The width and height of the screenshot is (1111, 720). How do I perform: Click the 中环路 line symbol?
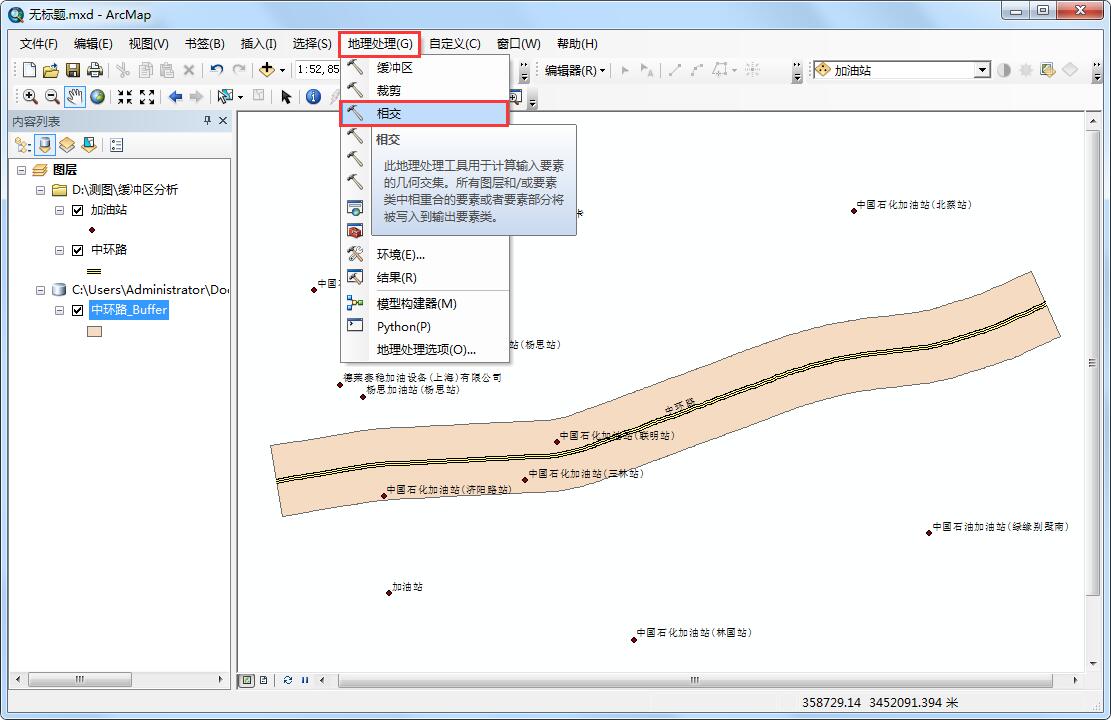coord(94,270)
